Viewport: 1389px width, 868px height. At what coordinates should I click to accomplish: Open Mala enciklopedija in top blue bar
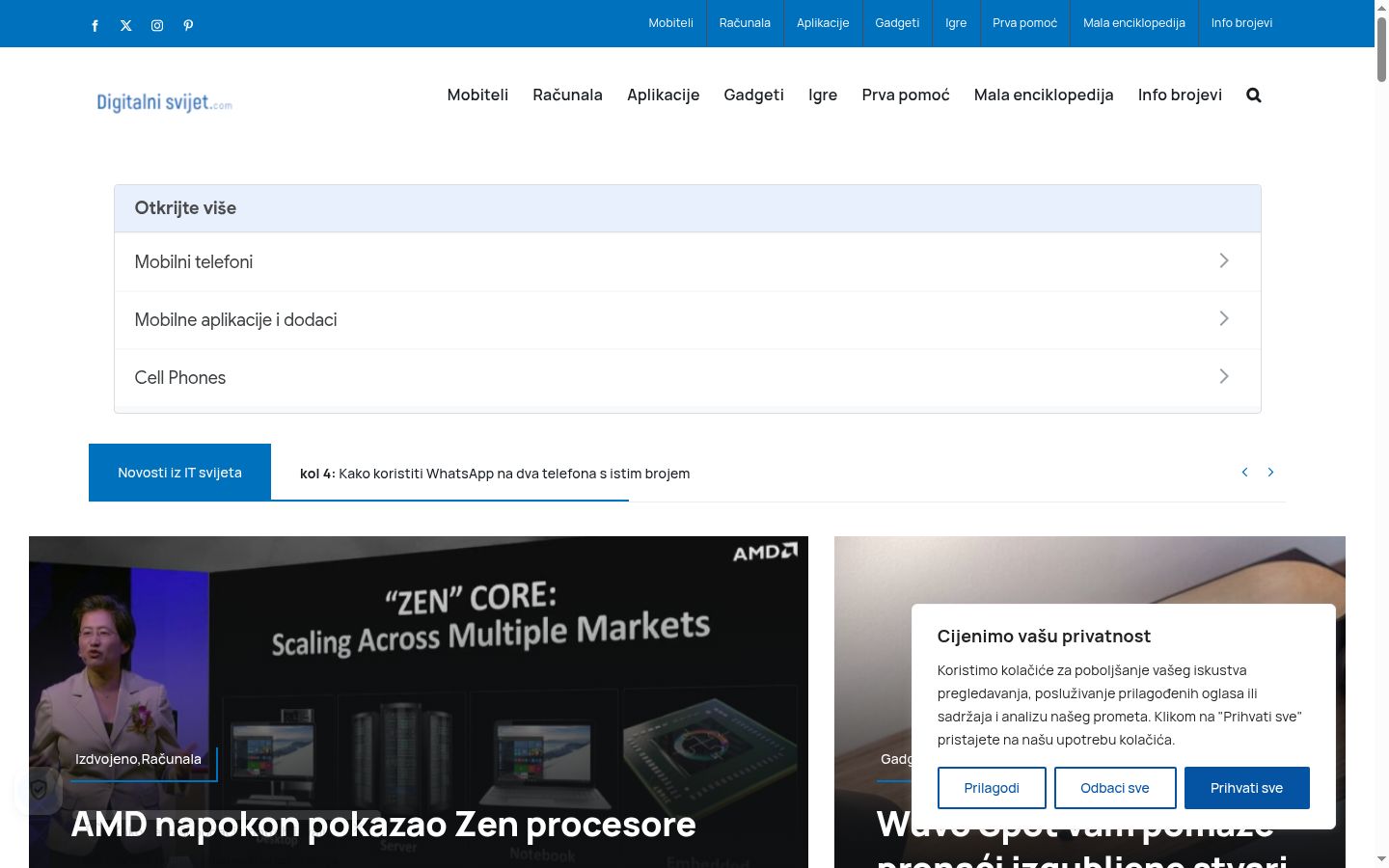click(x=1134, y=23)
